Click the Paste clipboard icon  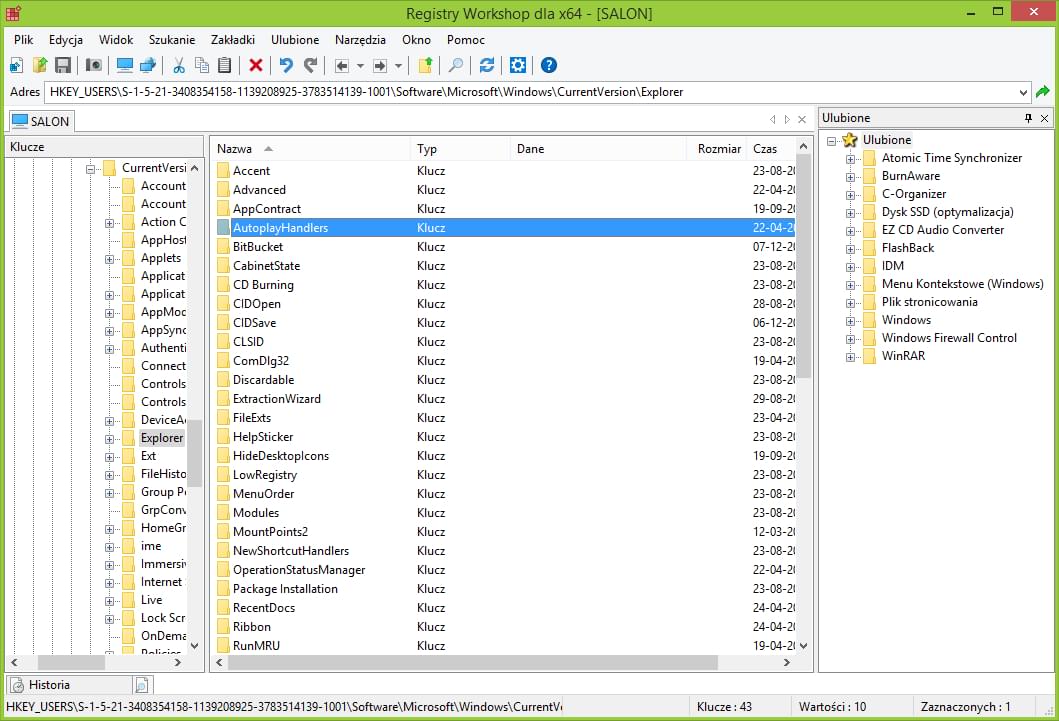pyautogui.click(x=225, y=66)
